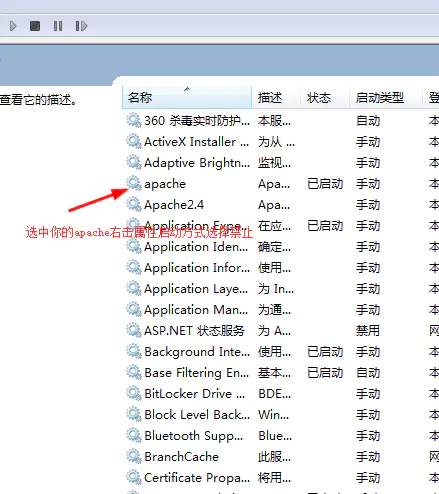Click the Stop Service square icon
The width and height of the screenshot is (439, 494).
(35, 26)
